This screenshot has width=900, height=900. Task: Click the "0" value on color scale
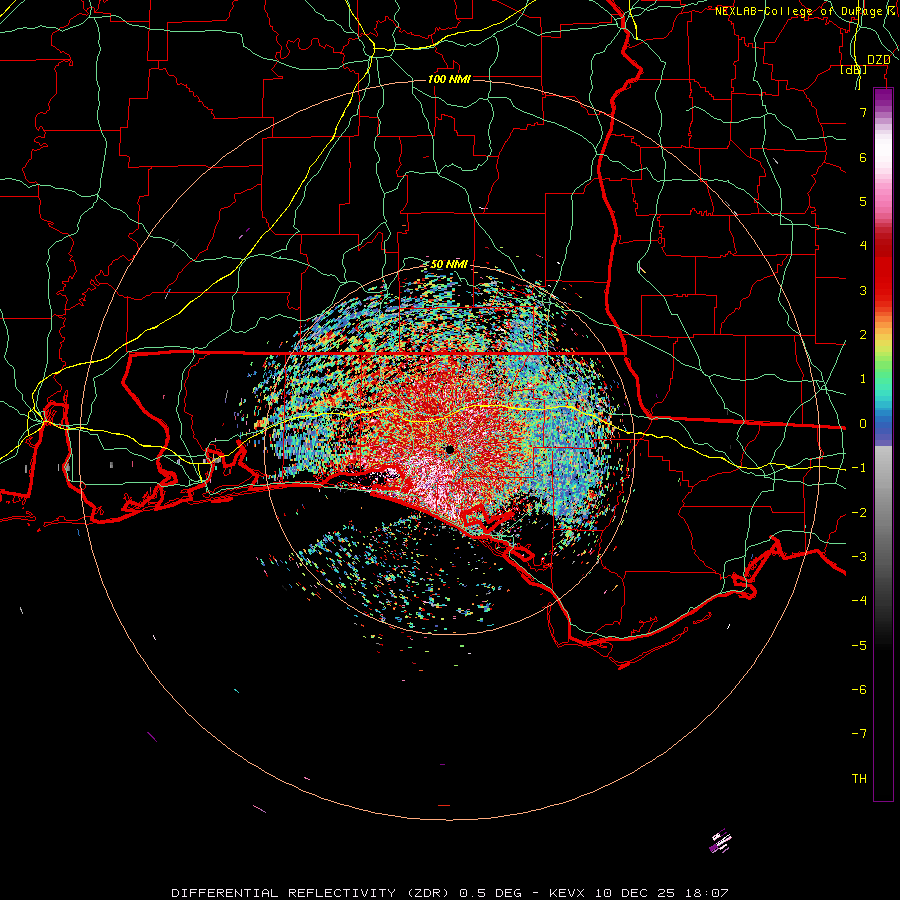click(x=863, y=424)
